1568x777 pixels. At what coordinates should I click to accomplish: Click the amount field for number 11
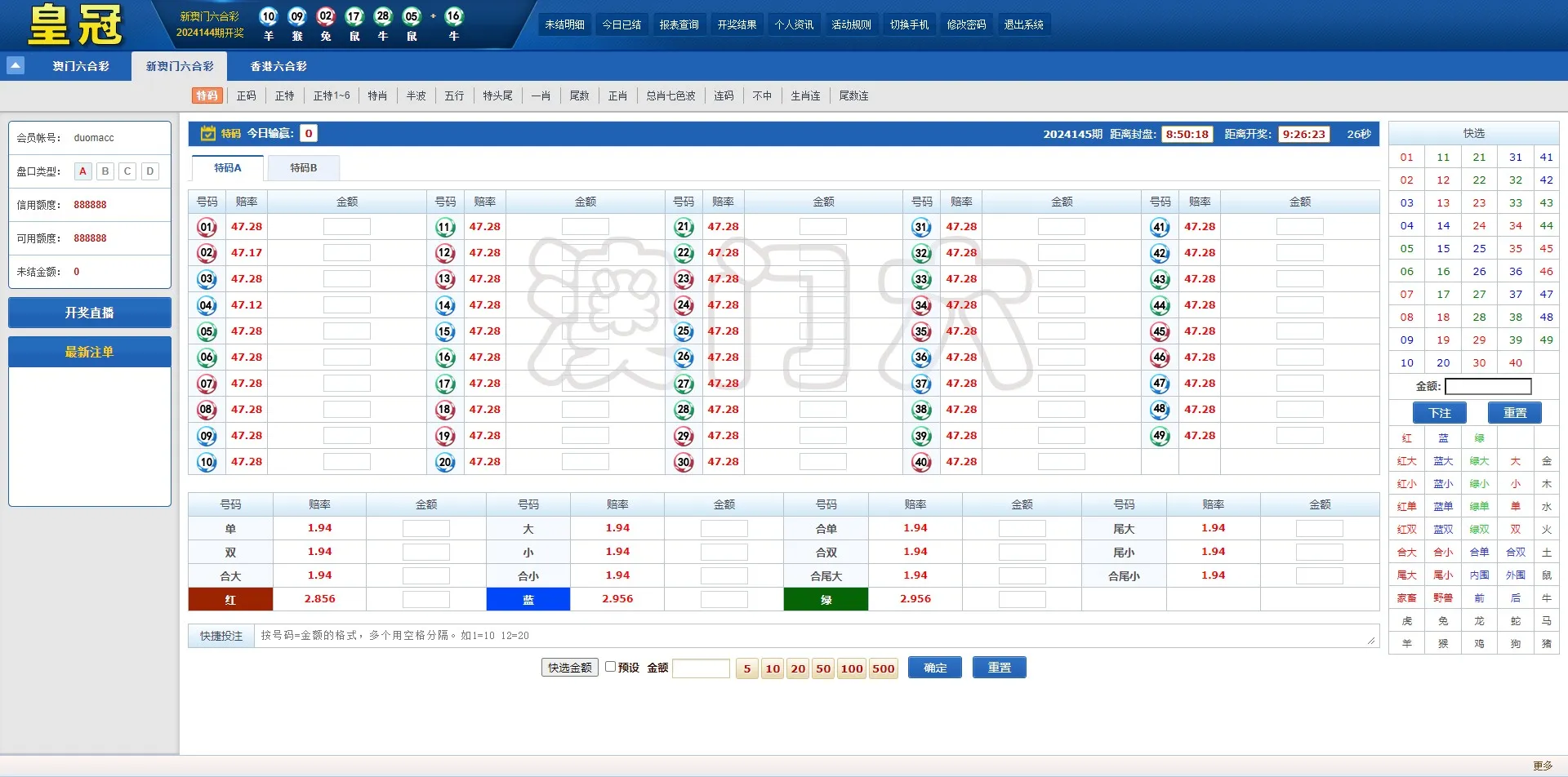coord(585,227)
